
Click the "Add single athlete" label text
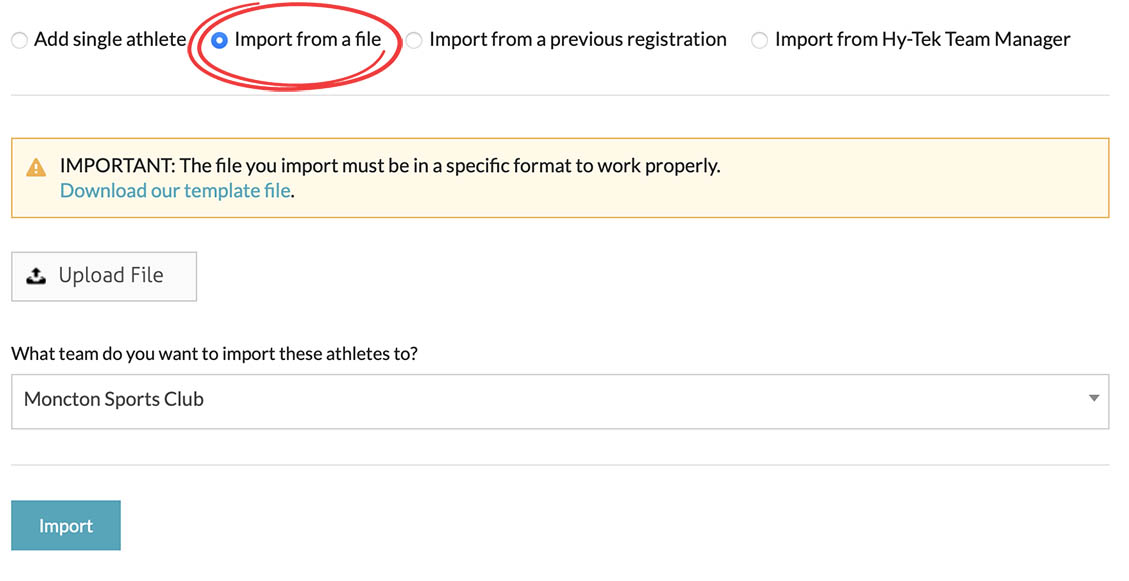click(x=110, y=40)
